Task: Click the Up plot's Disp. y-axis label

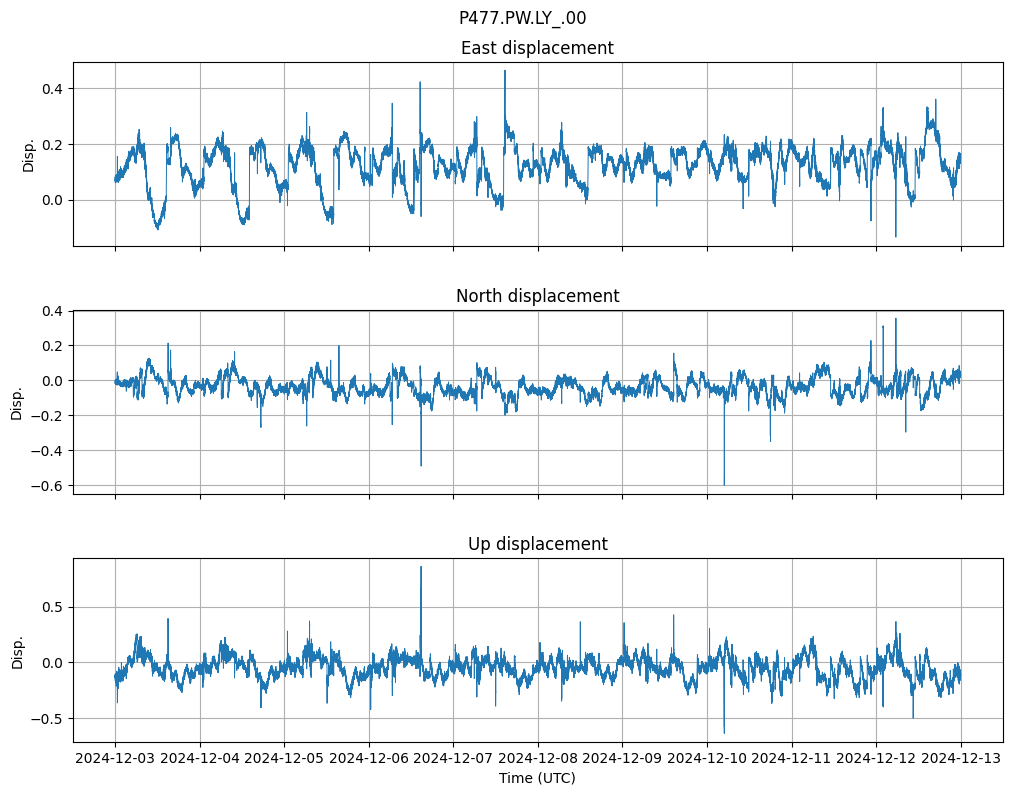Action: pyautogui.click(x=17, y=650)
